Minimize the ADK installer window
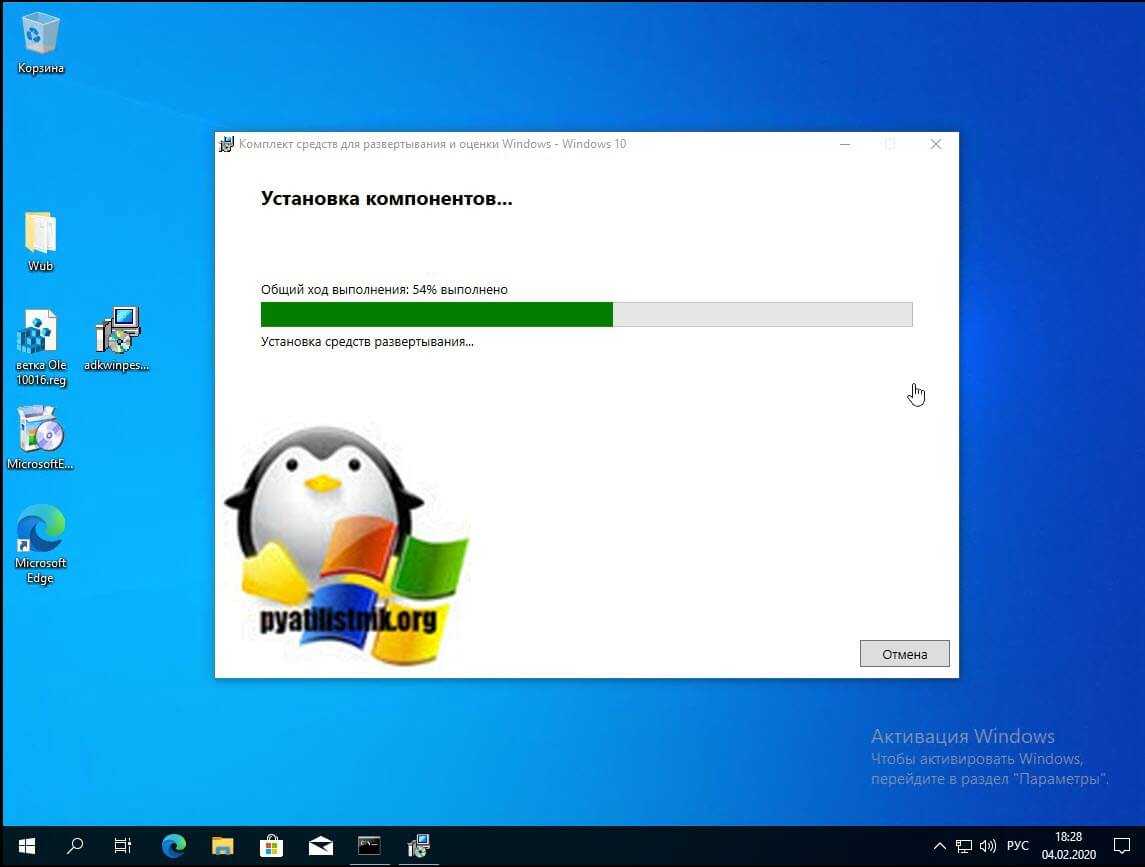1145x867 pixels. click(x=845, y=144)
